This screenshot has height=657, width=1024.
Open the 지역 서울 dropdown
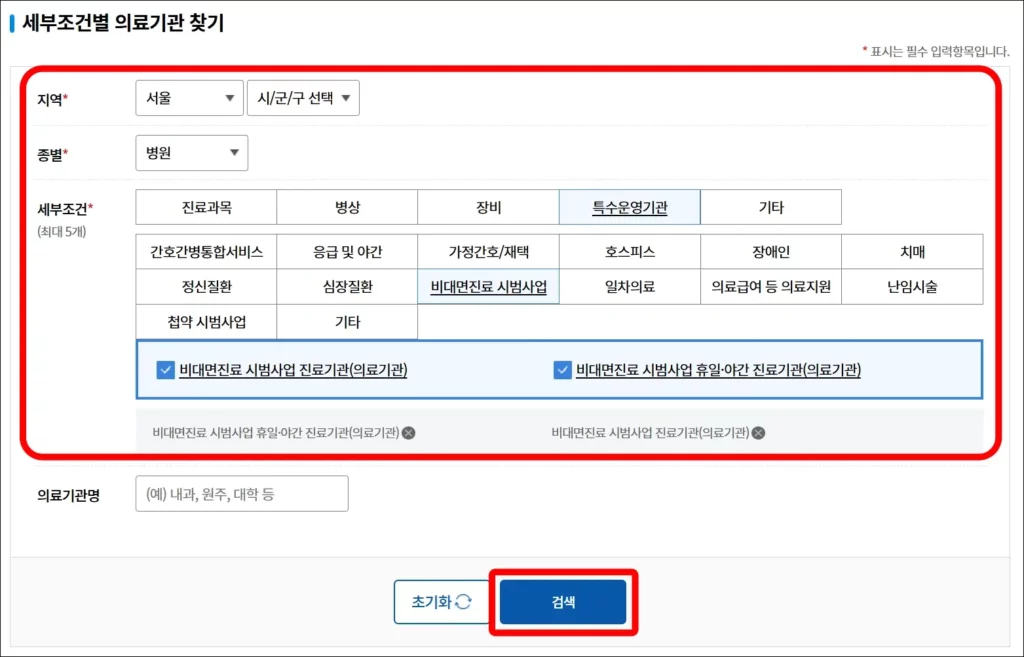click(x=189, y=98)
